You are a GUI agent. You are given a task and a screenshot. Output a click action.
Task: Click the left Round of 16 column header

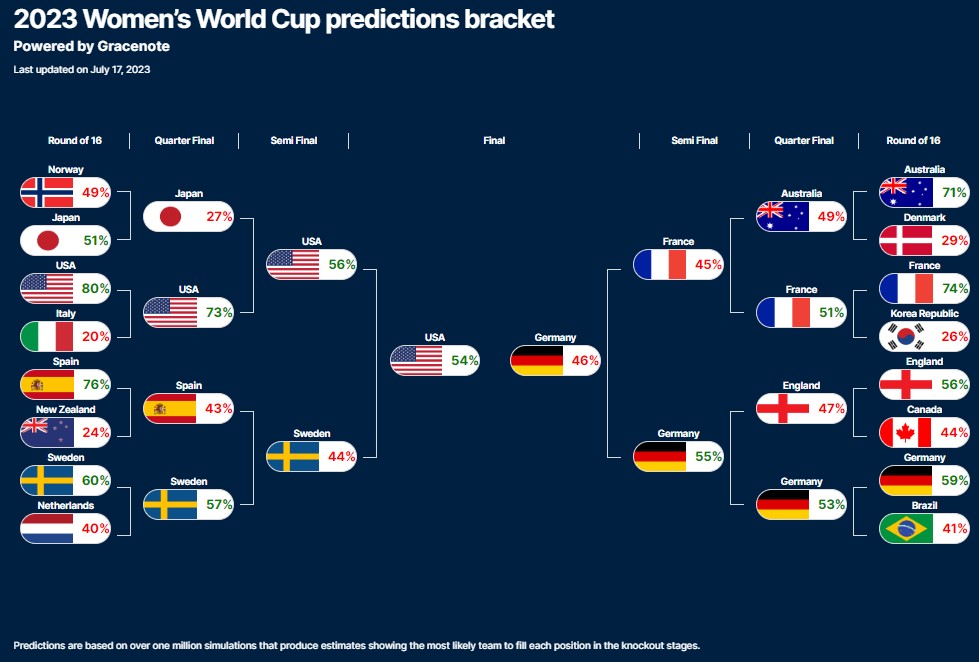pos(75,141)
